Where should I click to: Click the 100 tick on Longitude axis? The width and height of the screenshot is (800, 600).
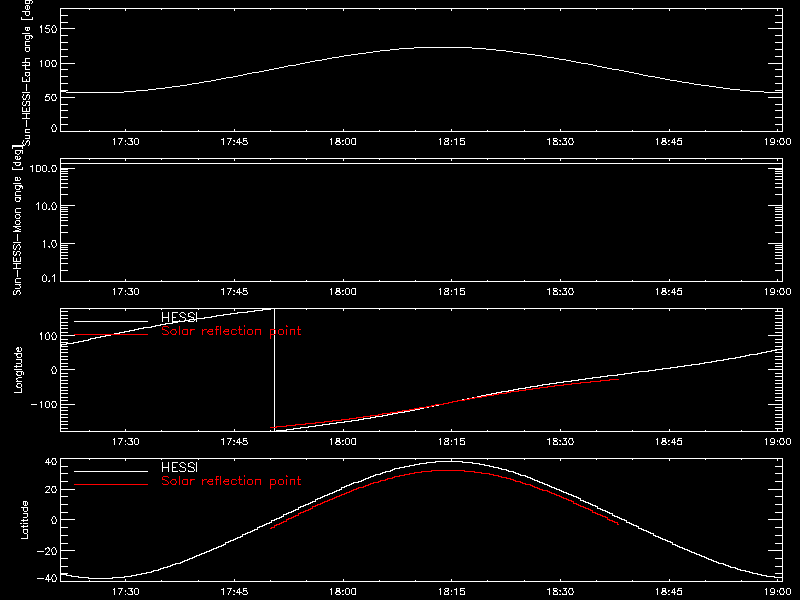48,336
